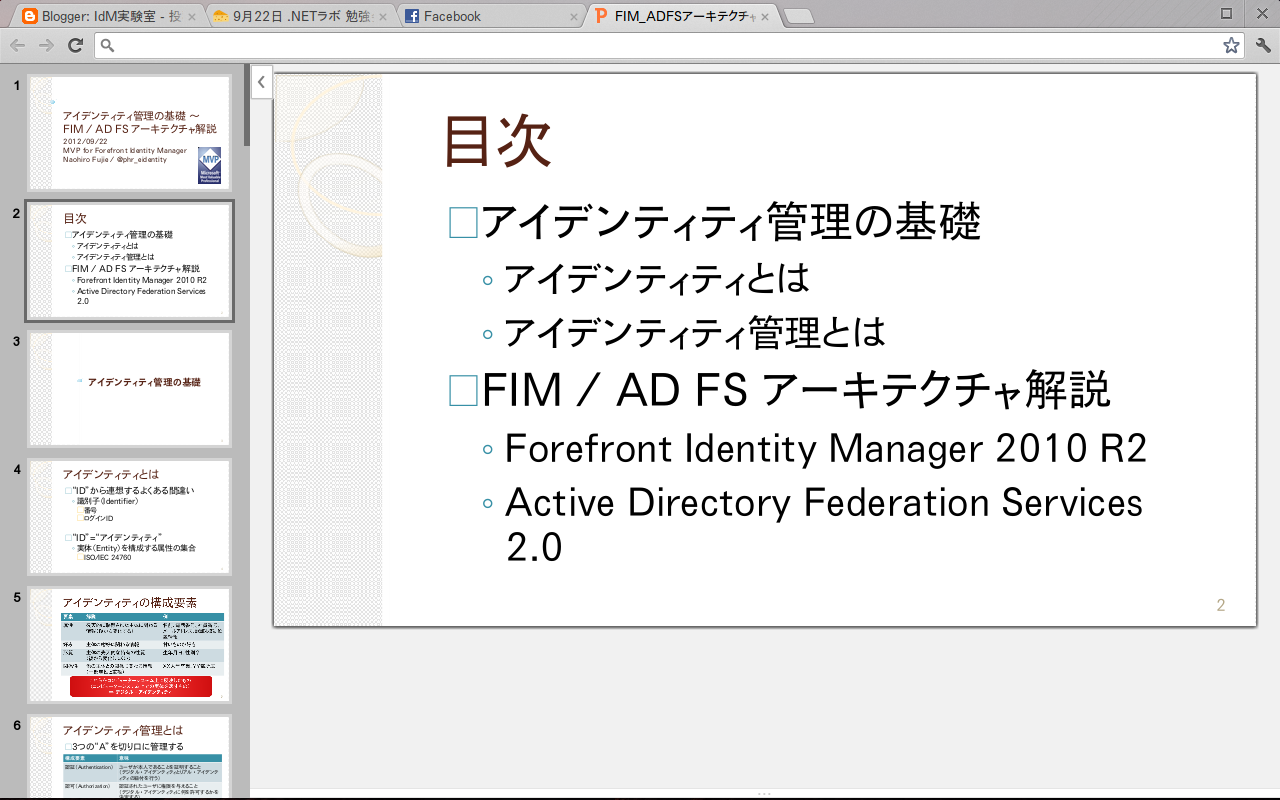Open slide 5 アイデンティティの構成要素 thumbnail

[x=130, y=645]
